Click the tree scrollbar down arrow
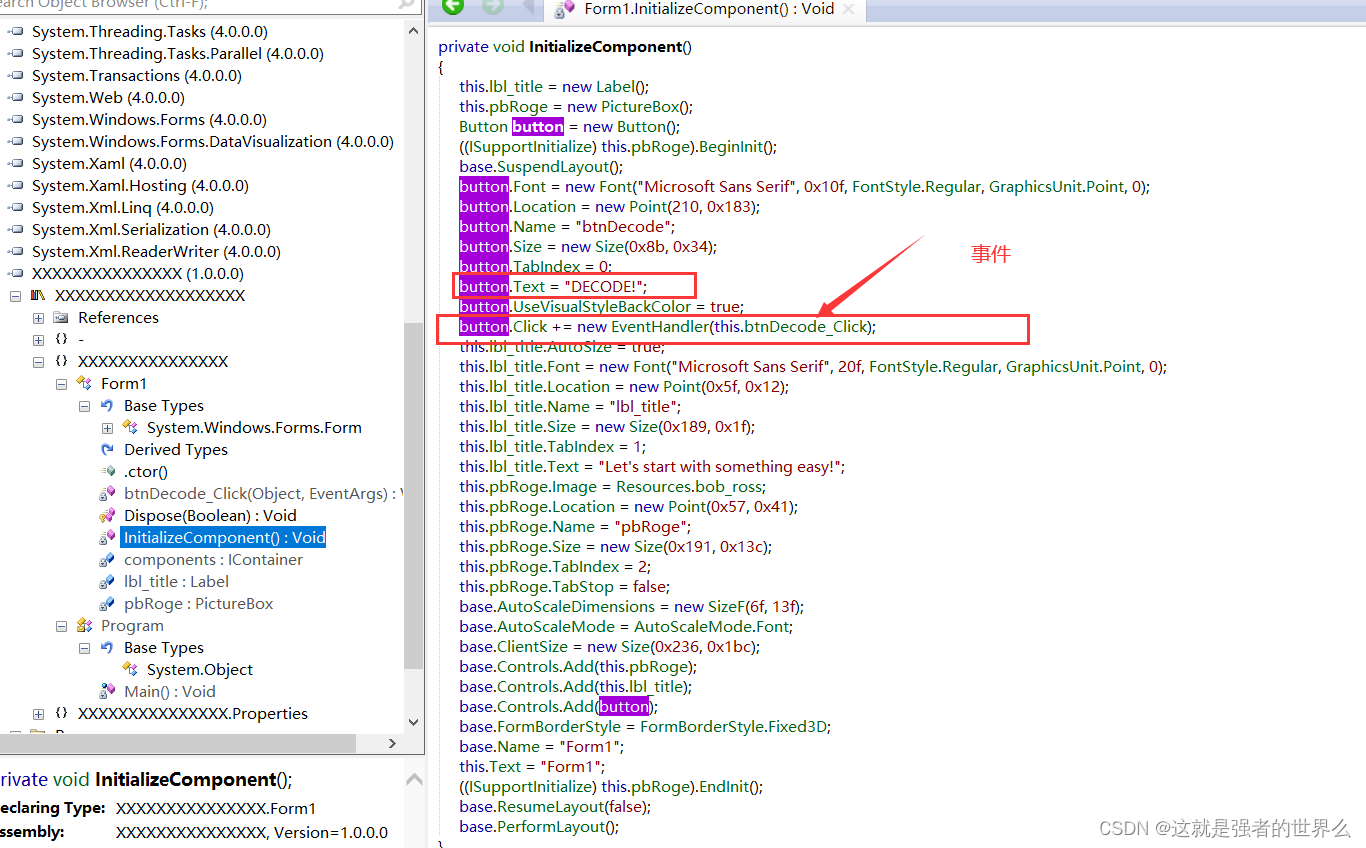This screenshot has height=848, width=1366. (x=414, y=722)
